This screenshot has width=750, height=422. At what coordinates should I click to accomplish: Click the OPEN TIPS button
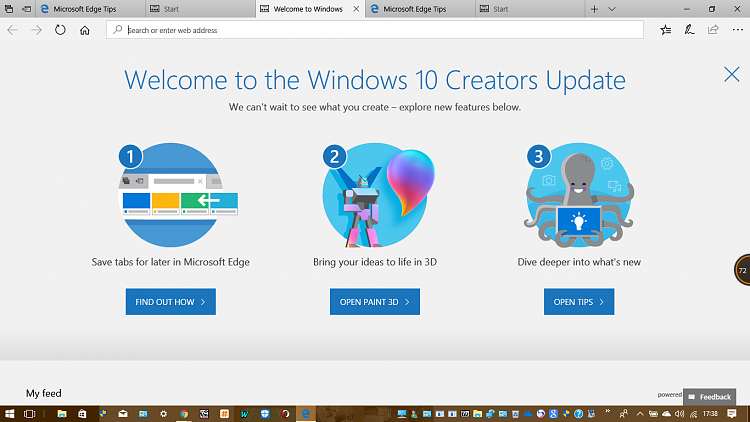click(x=579, y=301)
